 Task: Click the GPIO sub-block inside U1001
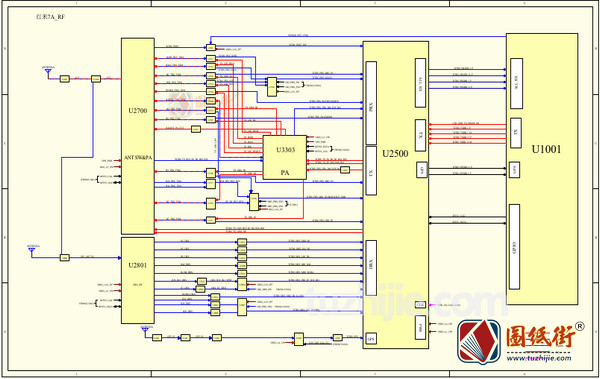click(514, 247)
